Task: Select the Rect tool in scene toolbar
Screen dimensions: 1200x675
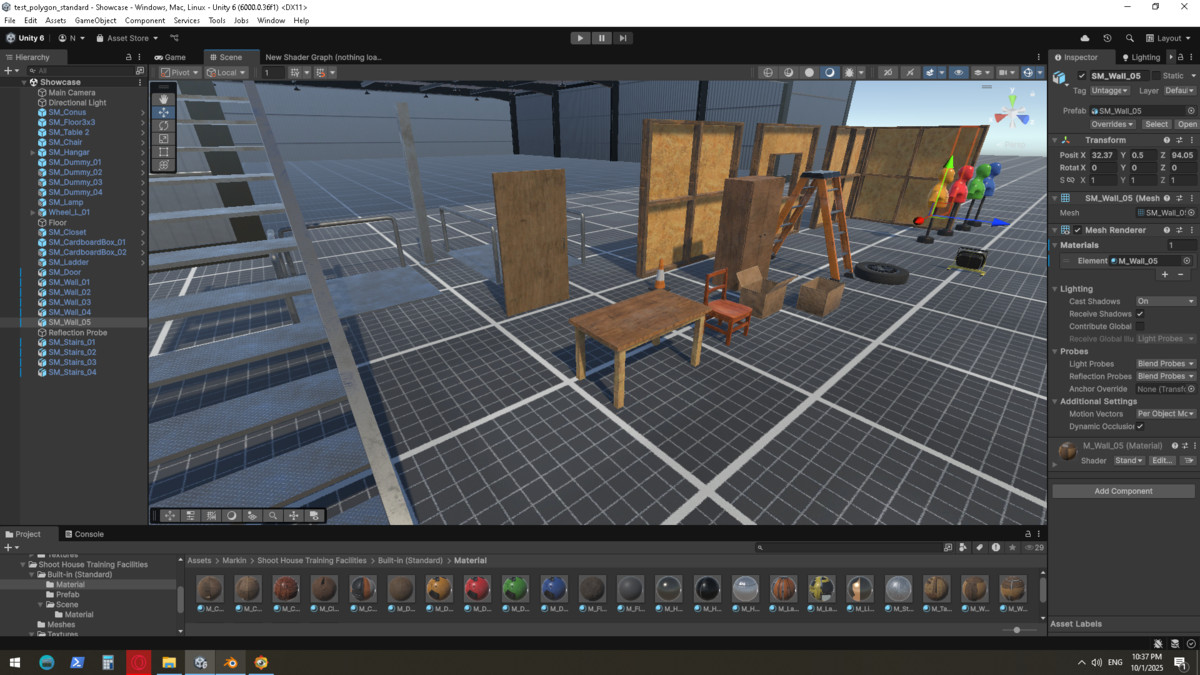Action: (163, 151)
